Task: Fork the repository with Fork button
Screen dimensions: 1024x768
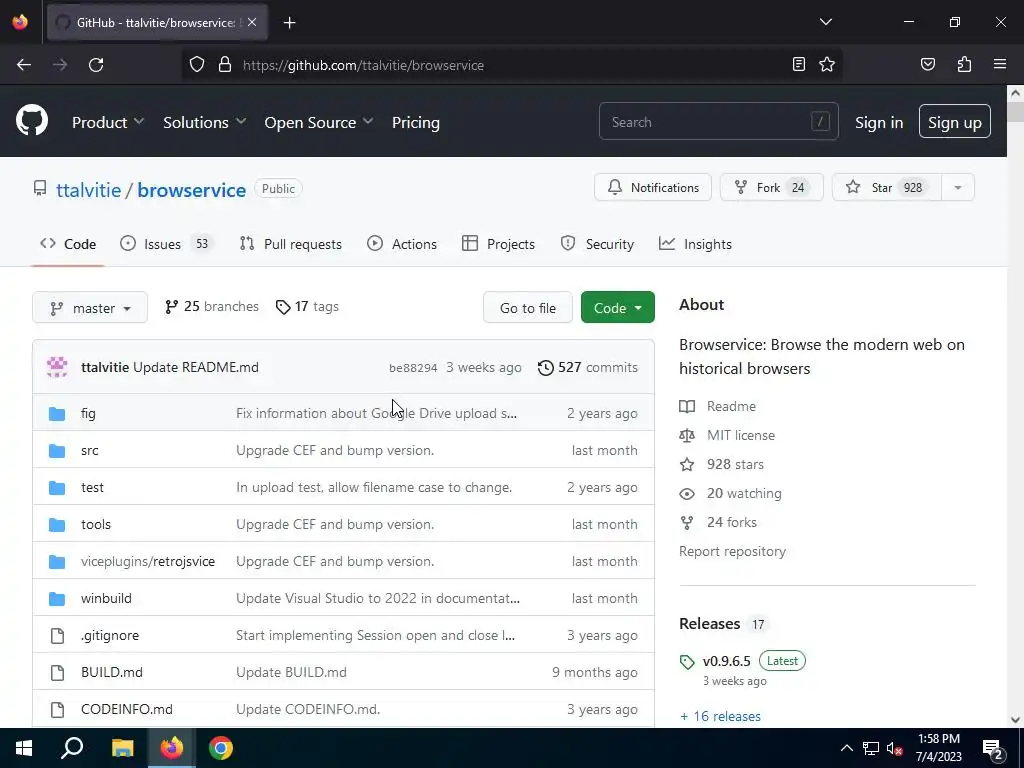Action: point(771,187)
